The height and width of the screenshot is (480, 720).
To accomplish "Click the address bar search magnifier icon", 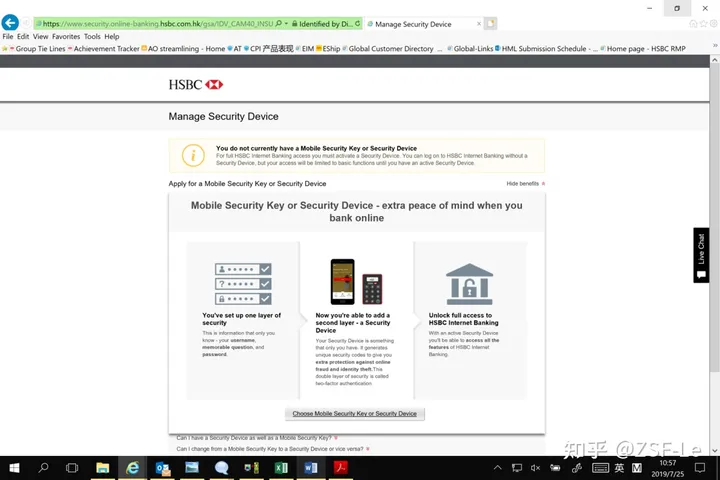I will click(x=279, y=23).
